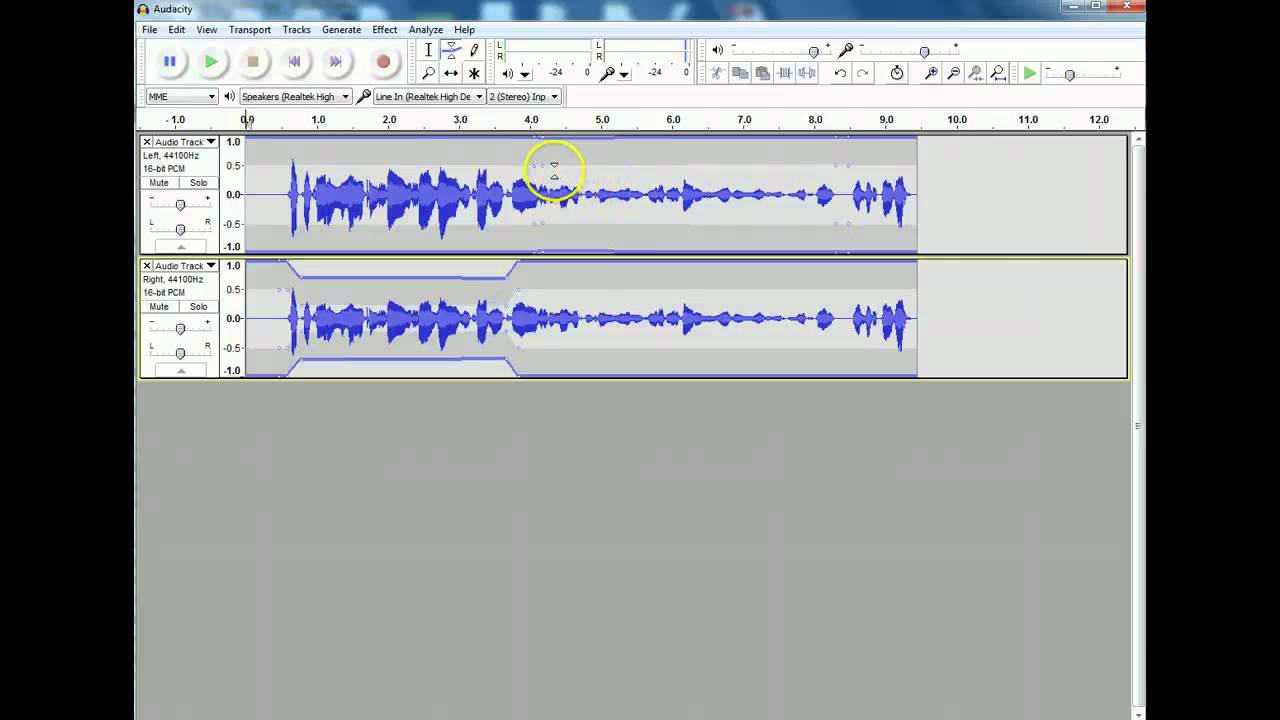Select the Zoom (magnifier) tool

[428, 73]
